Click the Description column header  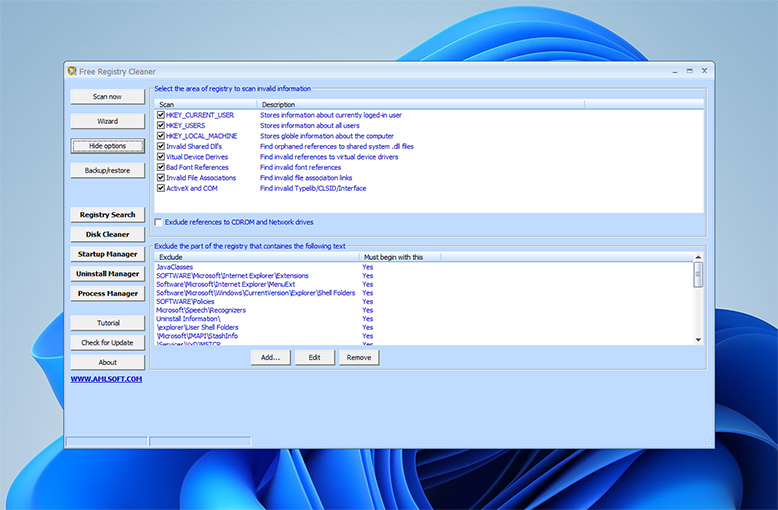421,105
